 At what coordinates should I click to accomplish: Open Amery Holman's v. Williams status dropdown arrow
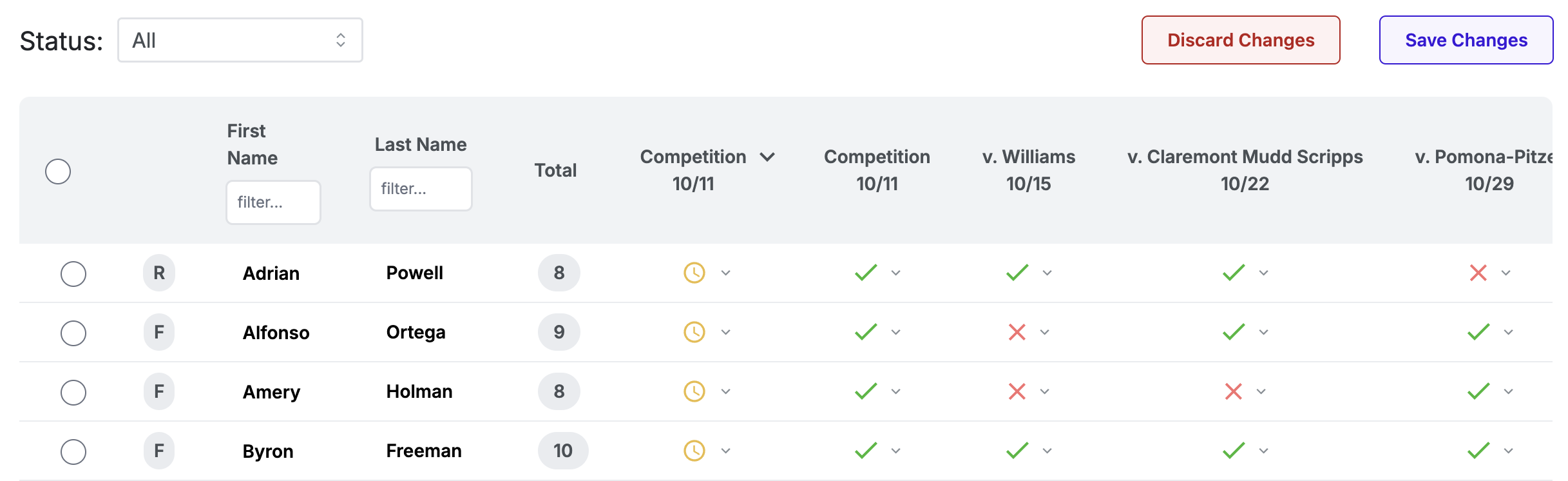pyautogui.click(x=1045, y=391)
